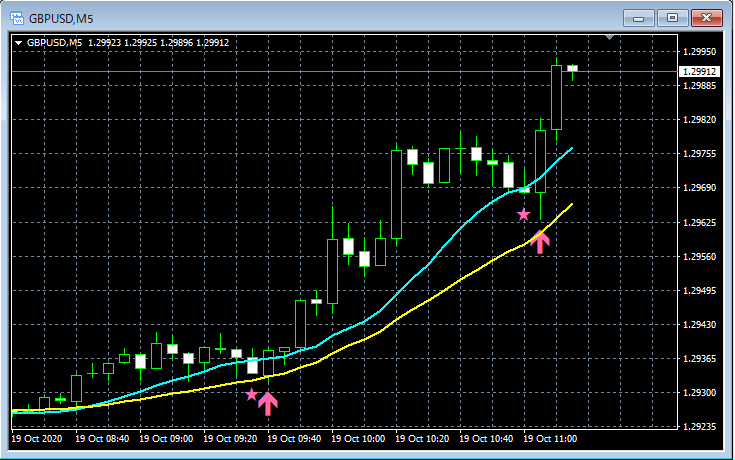Image resolution: width=735 pixels, height=460 pixels.
Task: Click the 1.29235 price scale label
Action: (x=700, y=427)
